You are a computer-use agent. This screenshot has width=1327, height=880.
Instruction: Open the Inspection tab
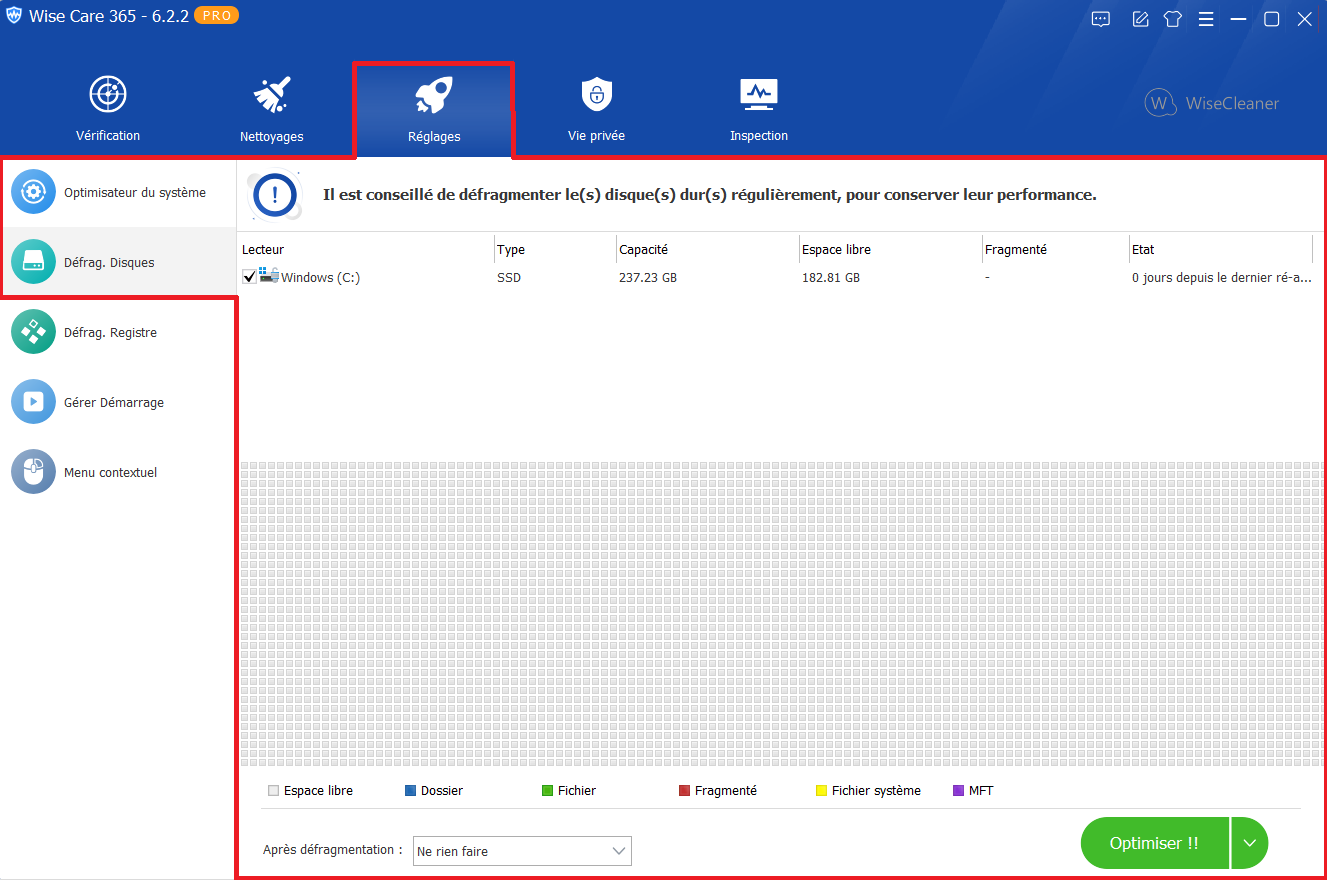(759, 109)
